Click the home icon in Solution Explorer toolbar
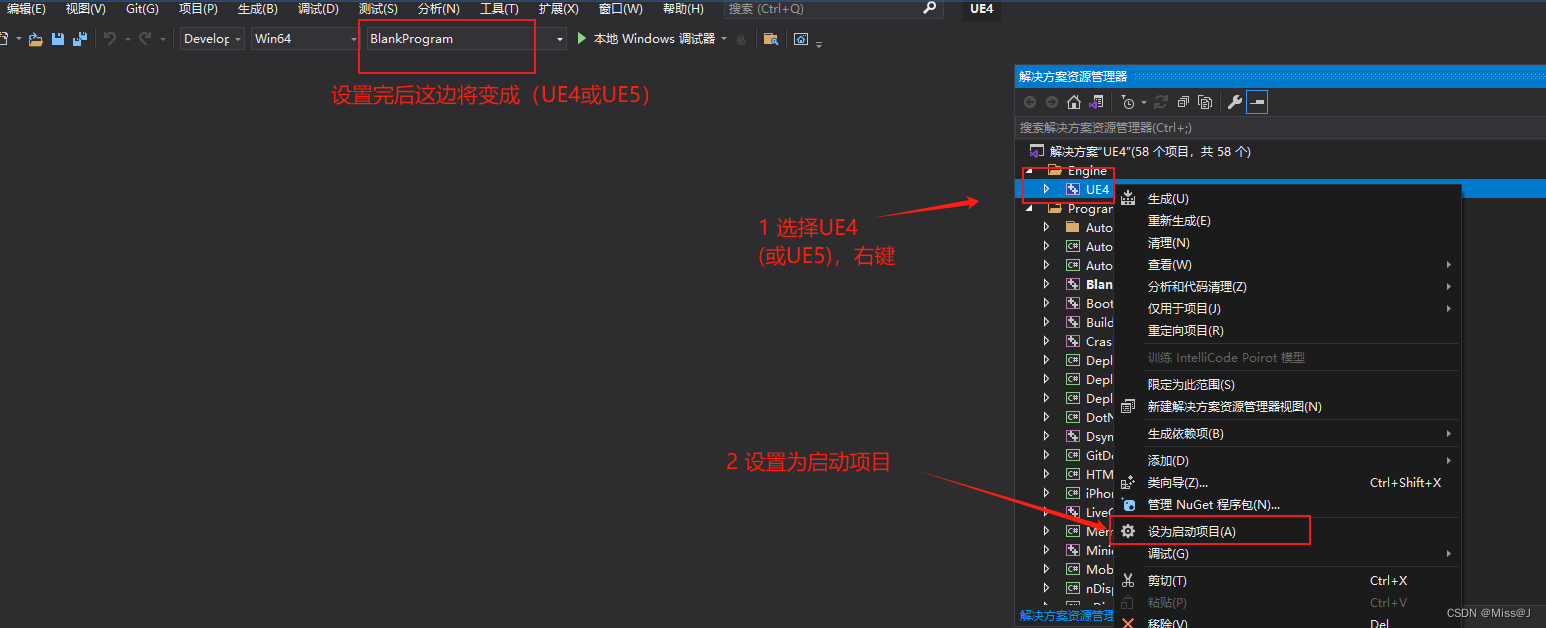1546x628 pixels. click(x=1072, y=101)
